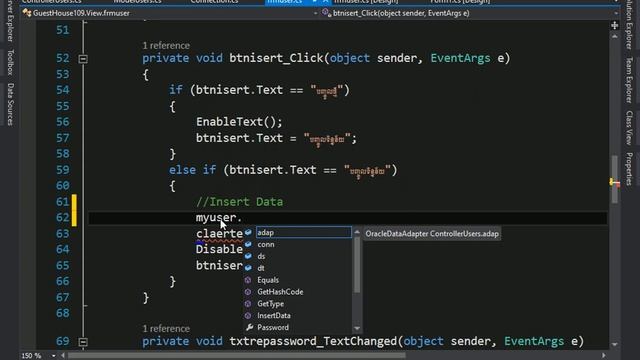Image resolution: width=640 pixels, height=360 pixels.
Task: Click the split editor window icon
Action: (x=615, y=26)
